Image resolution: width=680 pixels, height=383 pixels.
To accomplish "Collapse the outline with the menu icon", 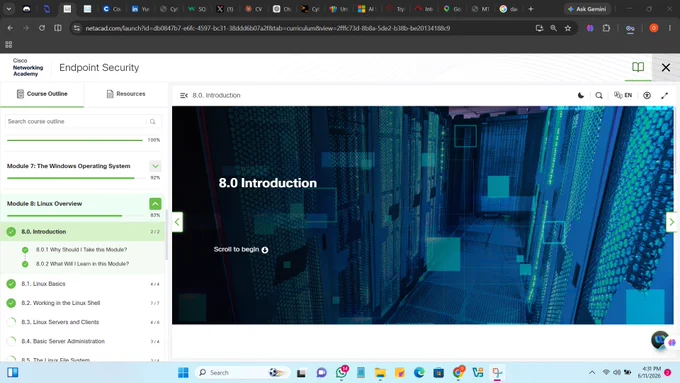I will 184,95.
